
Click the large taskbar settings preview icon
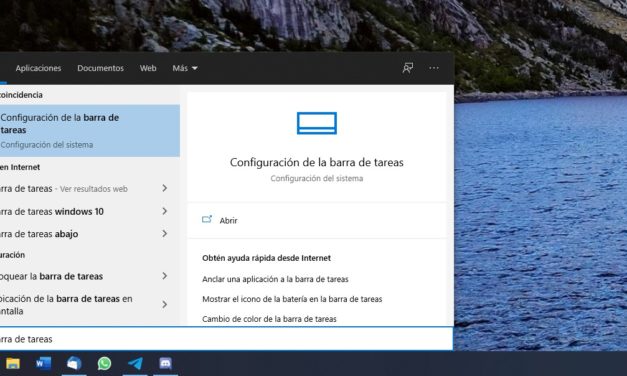[317, 123]
